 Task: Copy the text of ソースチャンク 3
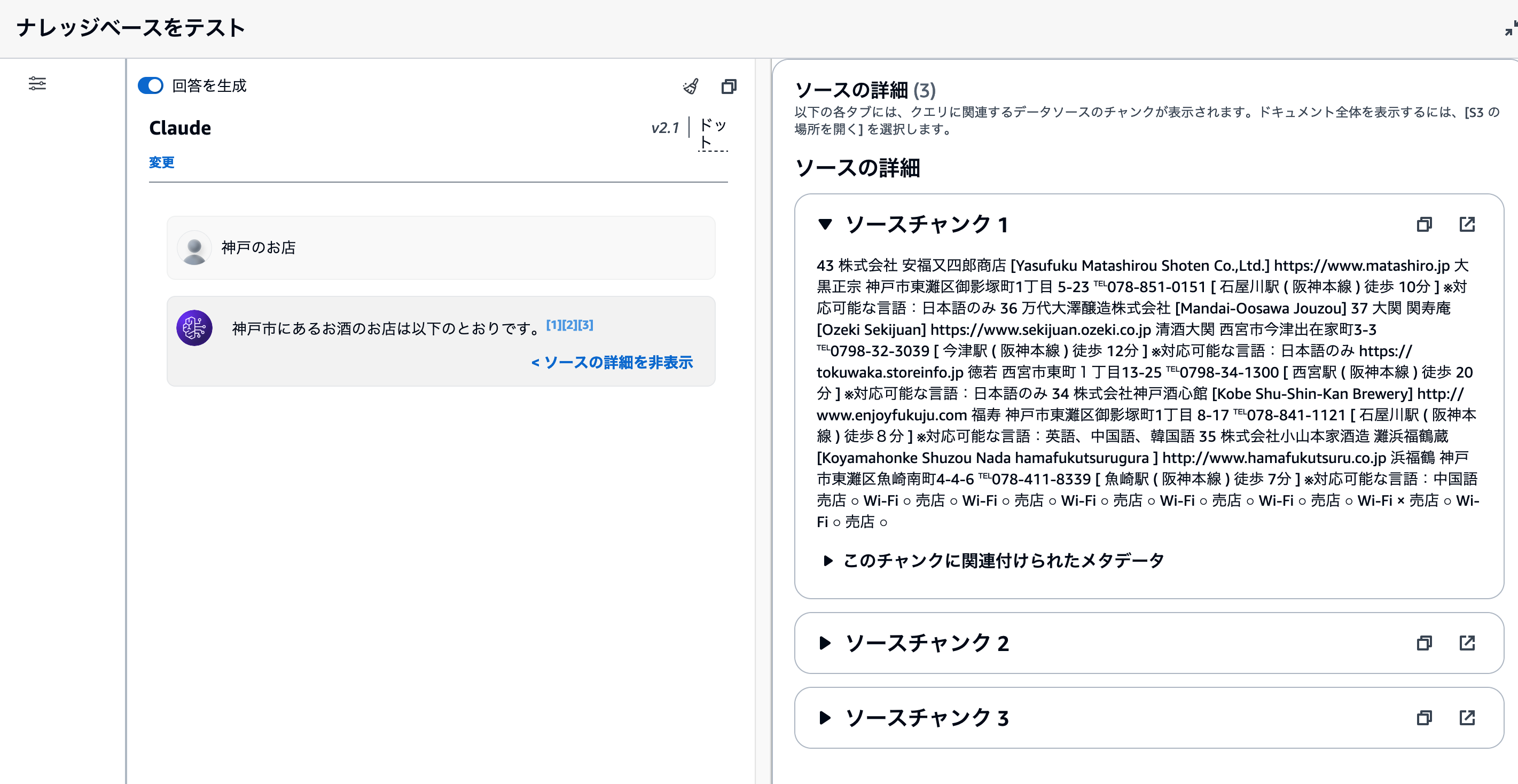1426,718
